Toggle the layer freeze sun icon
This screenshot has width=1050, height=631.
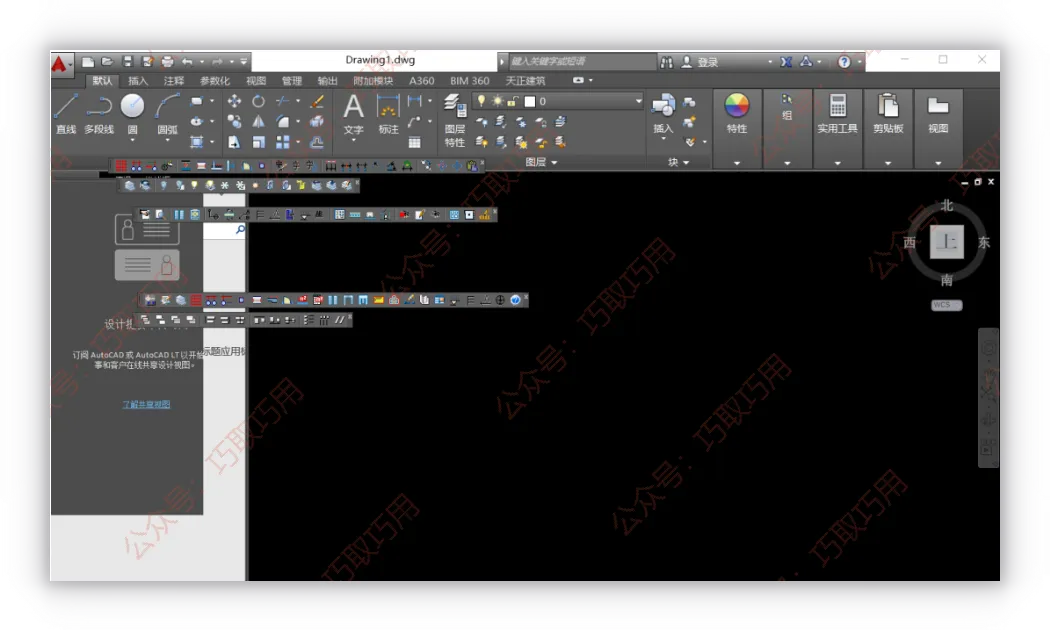(497, 101)
